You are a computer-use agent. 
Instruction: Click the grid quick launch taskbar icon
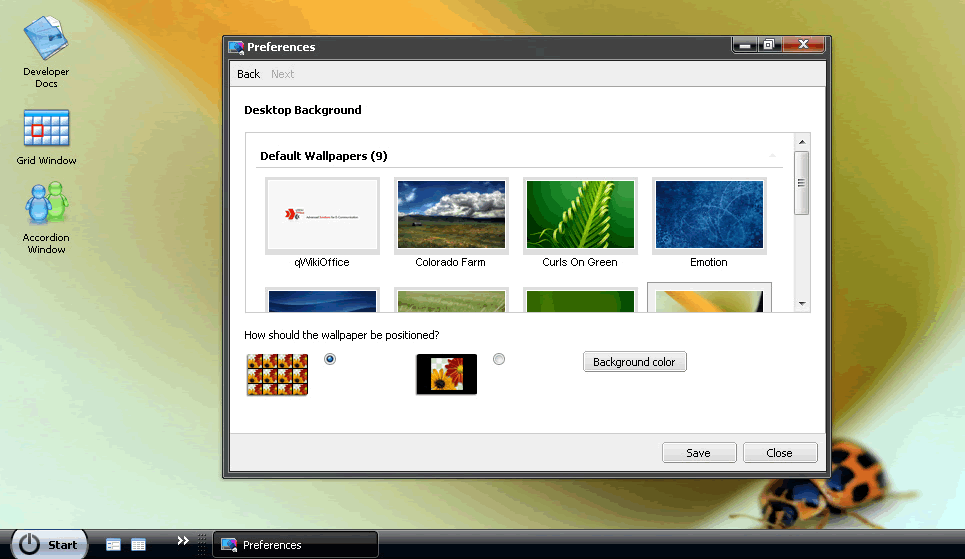pyautogui.click(x=139, y=545)
